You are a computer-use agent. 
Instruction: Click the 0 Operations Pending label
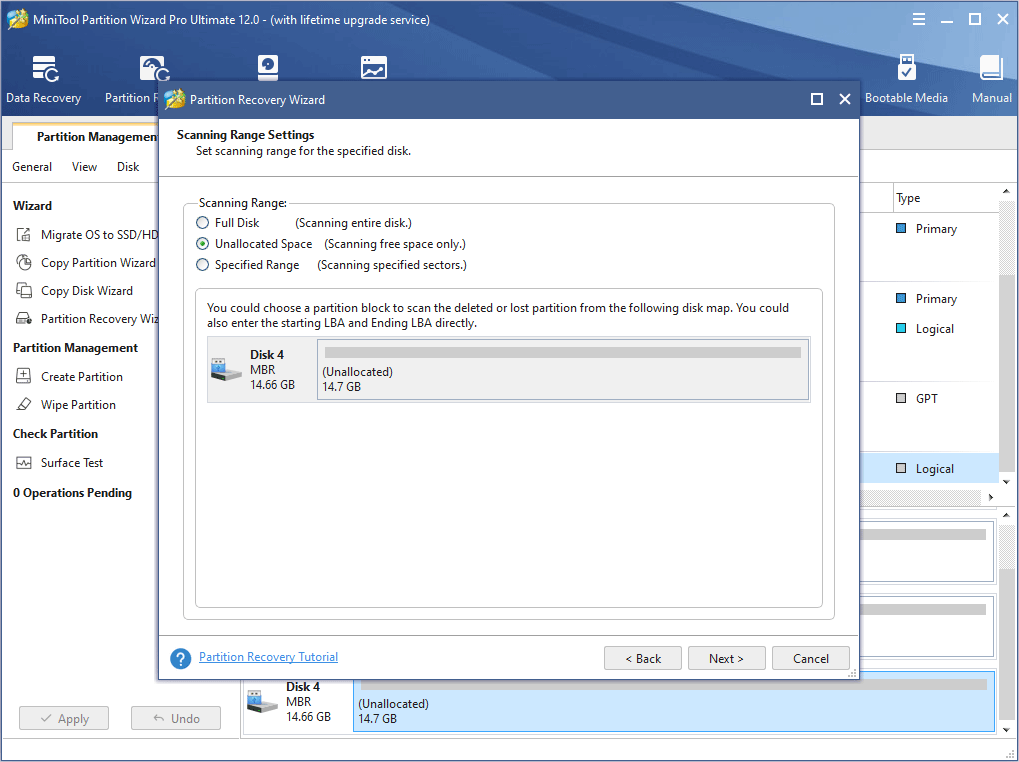coord(72,493)
